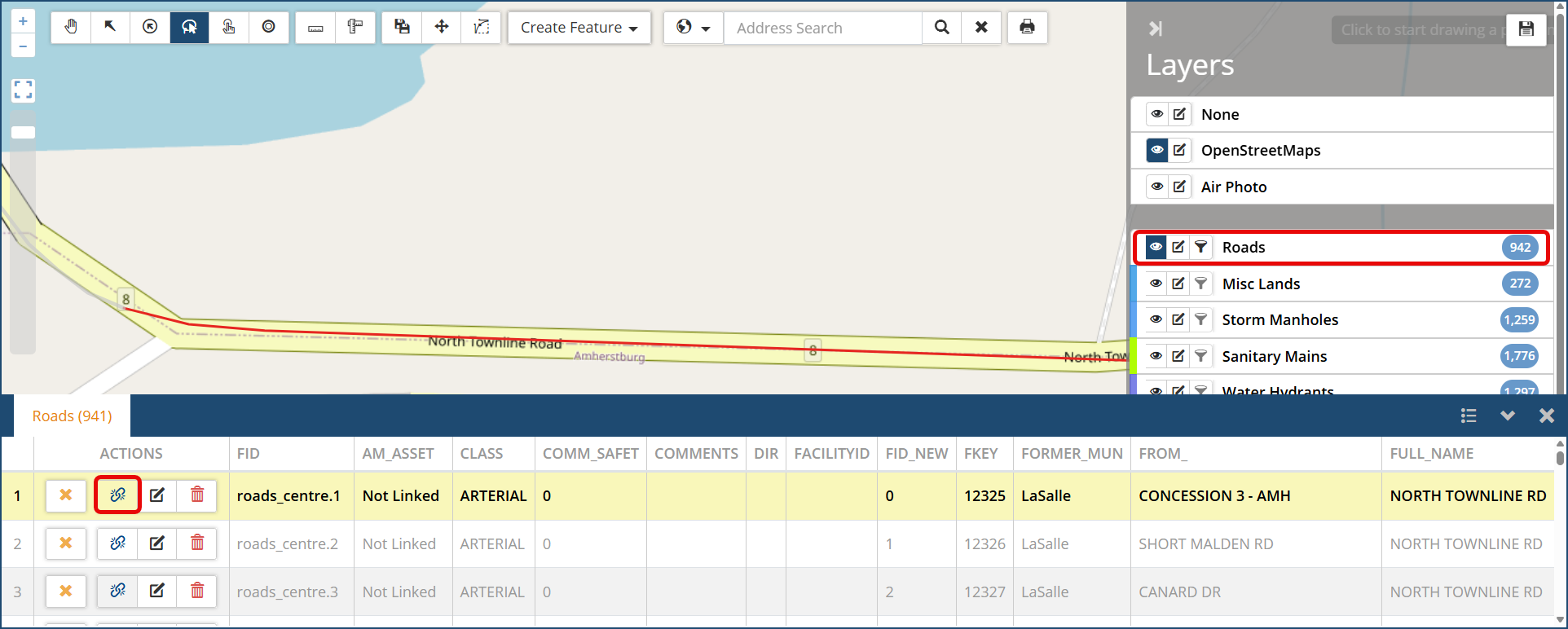This screenshot has width=1568, height=629.
Task: Click the link icon for roads_centre.2
Action: pyautogui.click(x=118, y=543)
